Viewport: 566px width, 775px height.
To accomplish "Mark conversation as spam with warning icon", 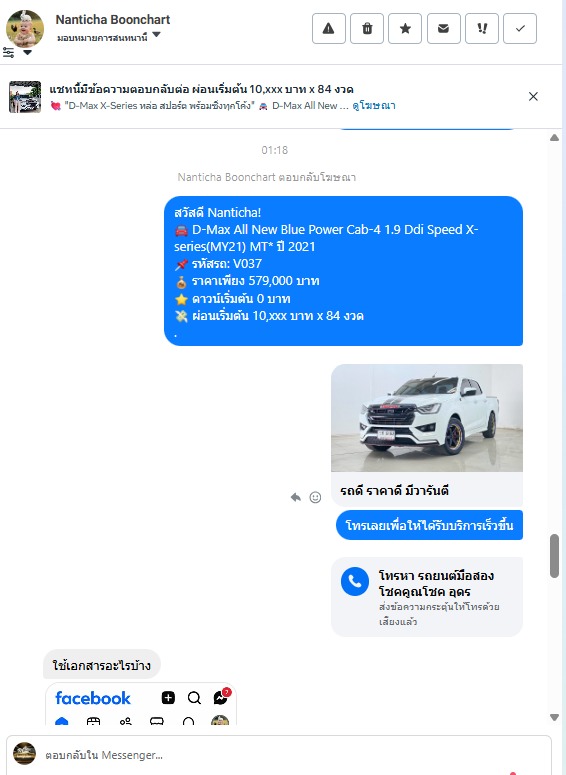I will pyautogui.click(x=329, y=29).
